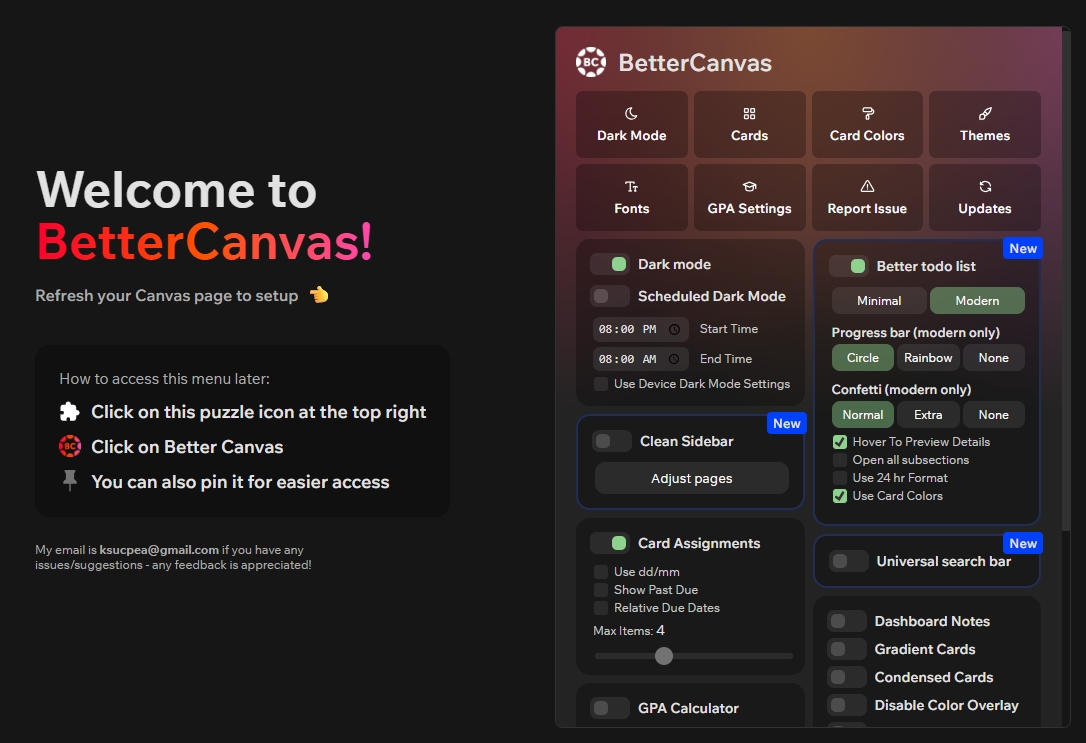Screen dimensions: 1086x743
Task: Open the Updates tab
Action: point(985,197)
